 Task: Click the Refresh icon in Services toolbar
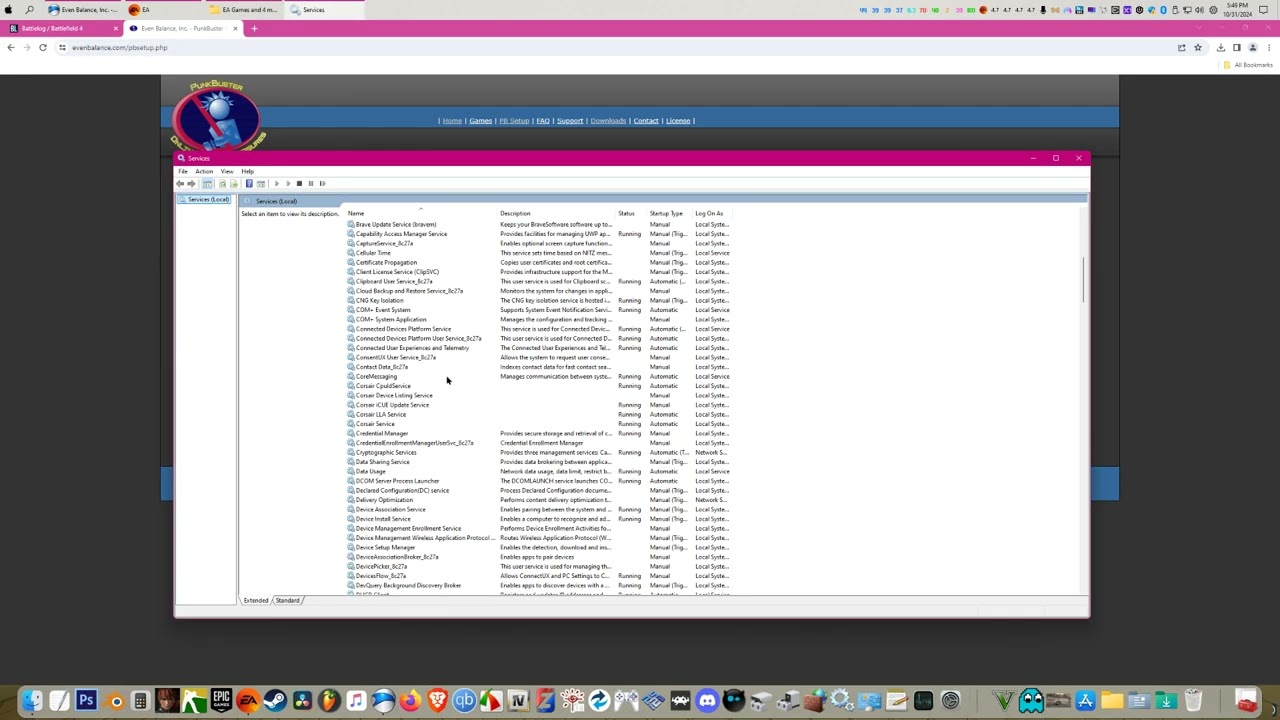pos(222,184)
